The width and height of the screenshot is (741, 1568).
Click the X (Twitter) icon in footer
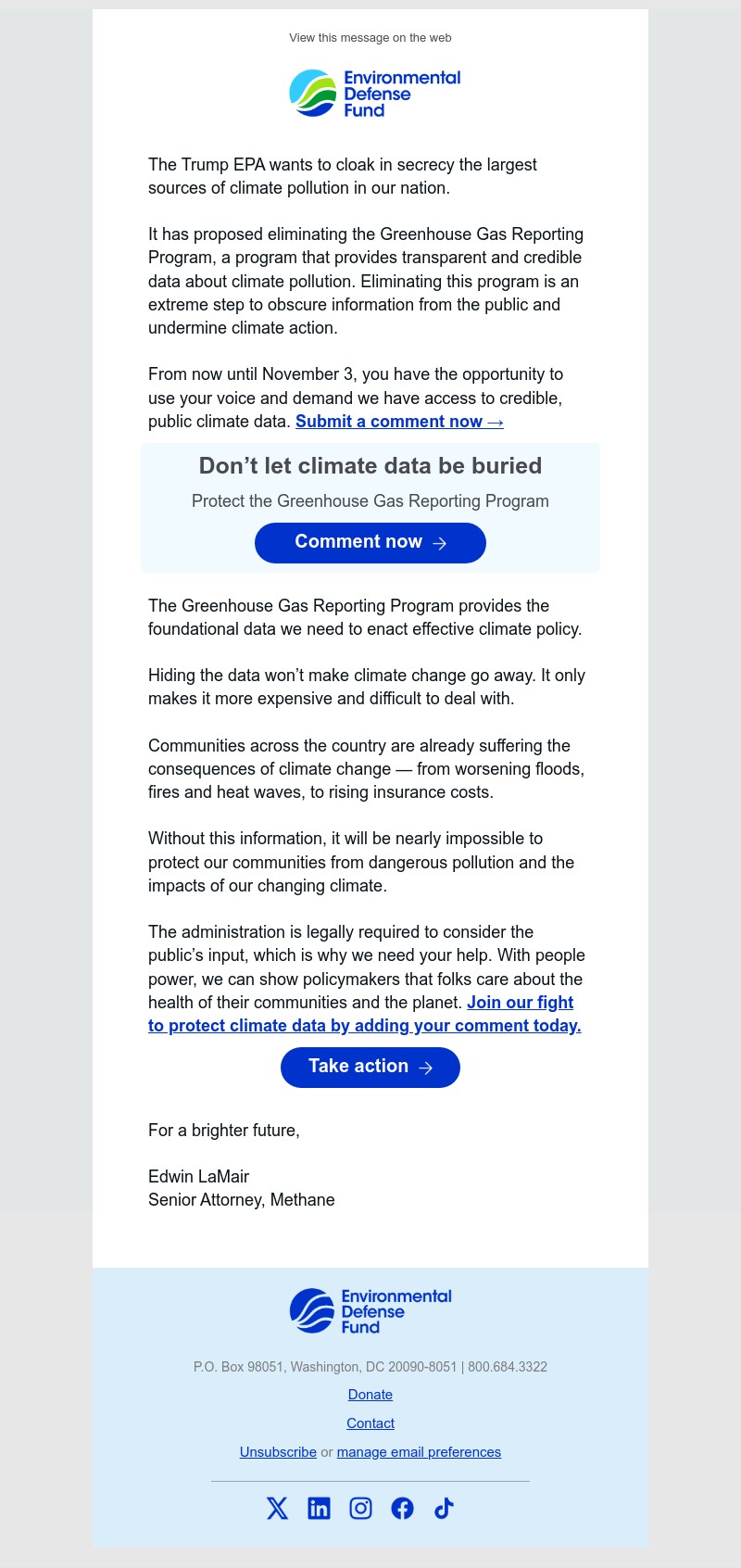pyautogui.click(x=277, y=1508)
